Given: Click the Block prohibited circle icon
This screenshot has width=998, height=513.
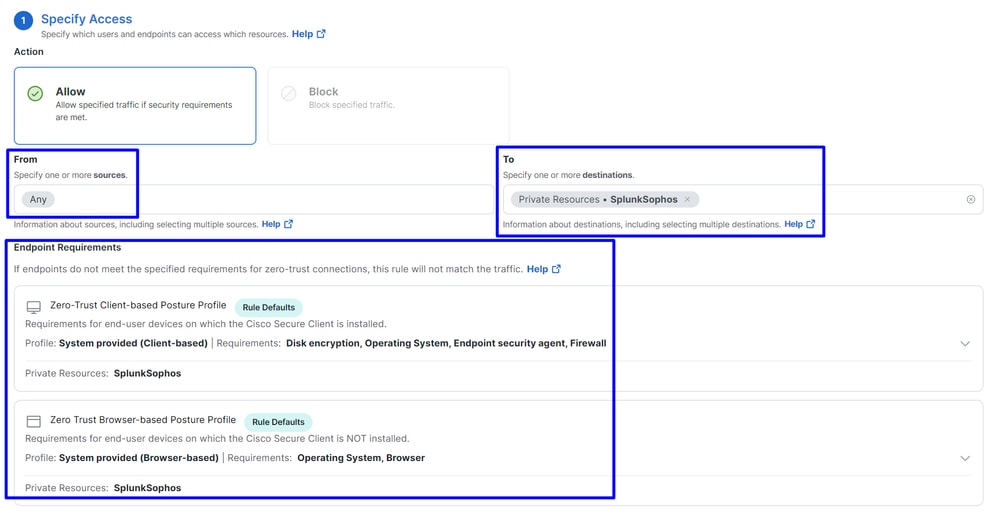Looking at the screenshot, I should [x=288, y=94].
